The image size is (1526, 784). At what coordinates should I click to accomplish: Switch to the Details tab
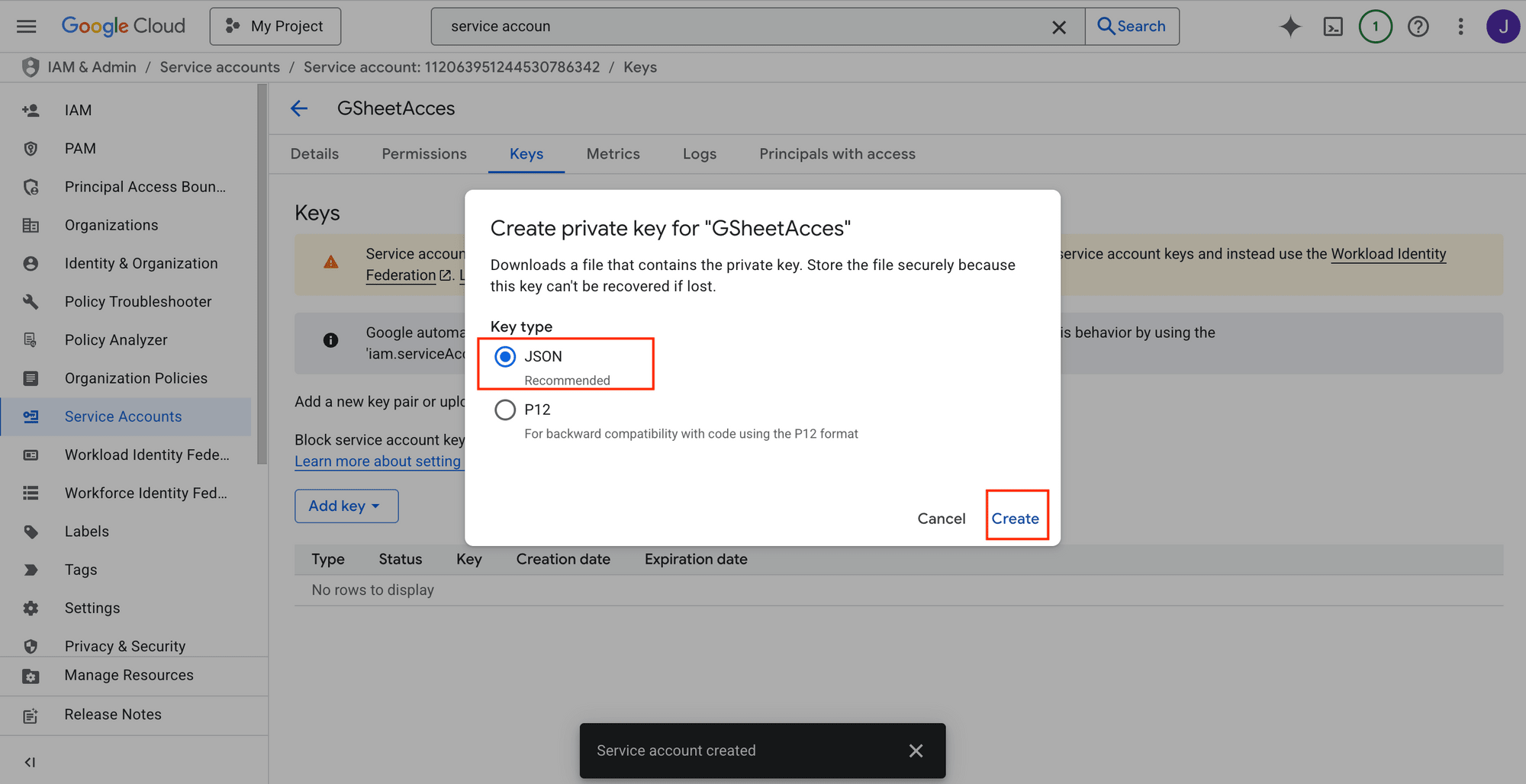[x=314, y=154]
